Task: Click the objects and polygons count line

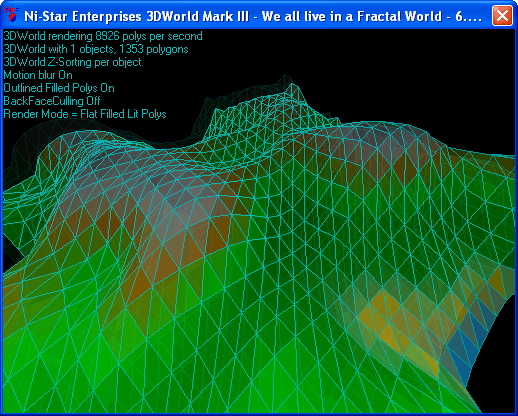Action: point(96,49)
